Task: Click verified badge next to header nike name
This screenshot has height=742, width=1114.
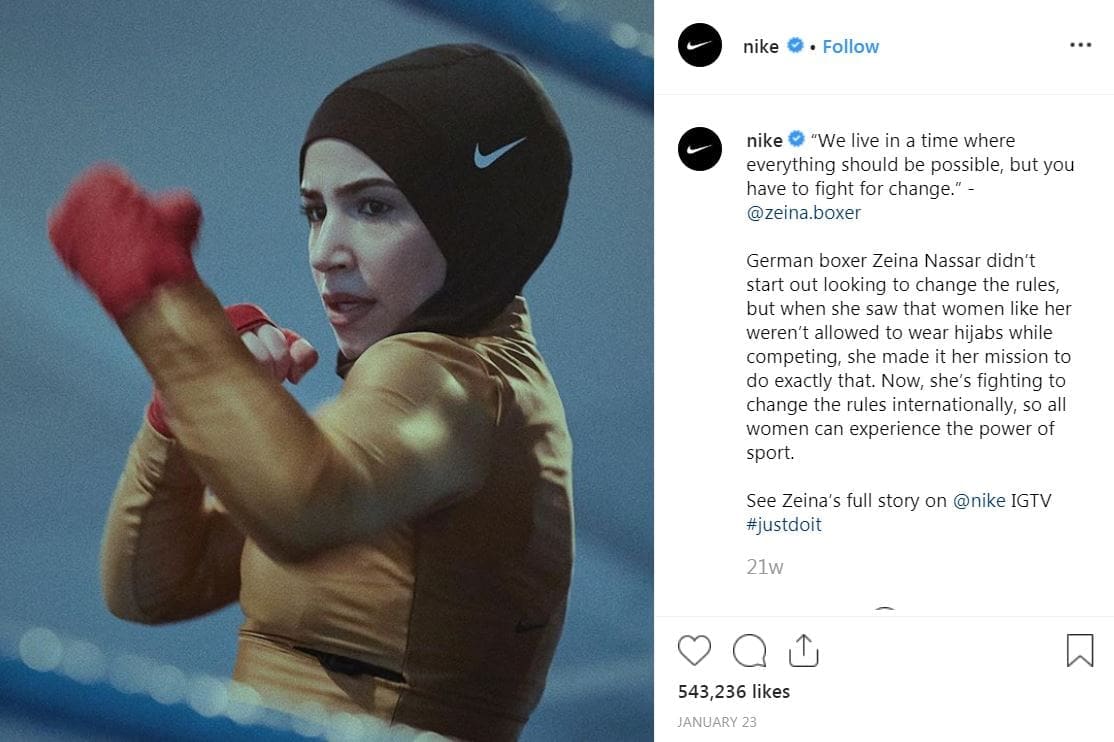Action: coord(796,45)
